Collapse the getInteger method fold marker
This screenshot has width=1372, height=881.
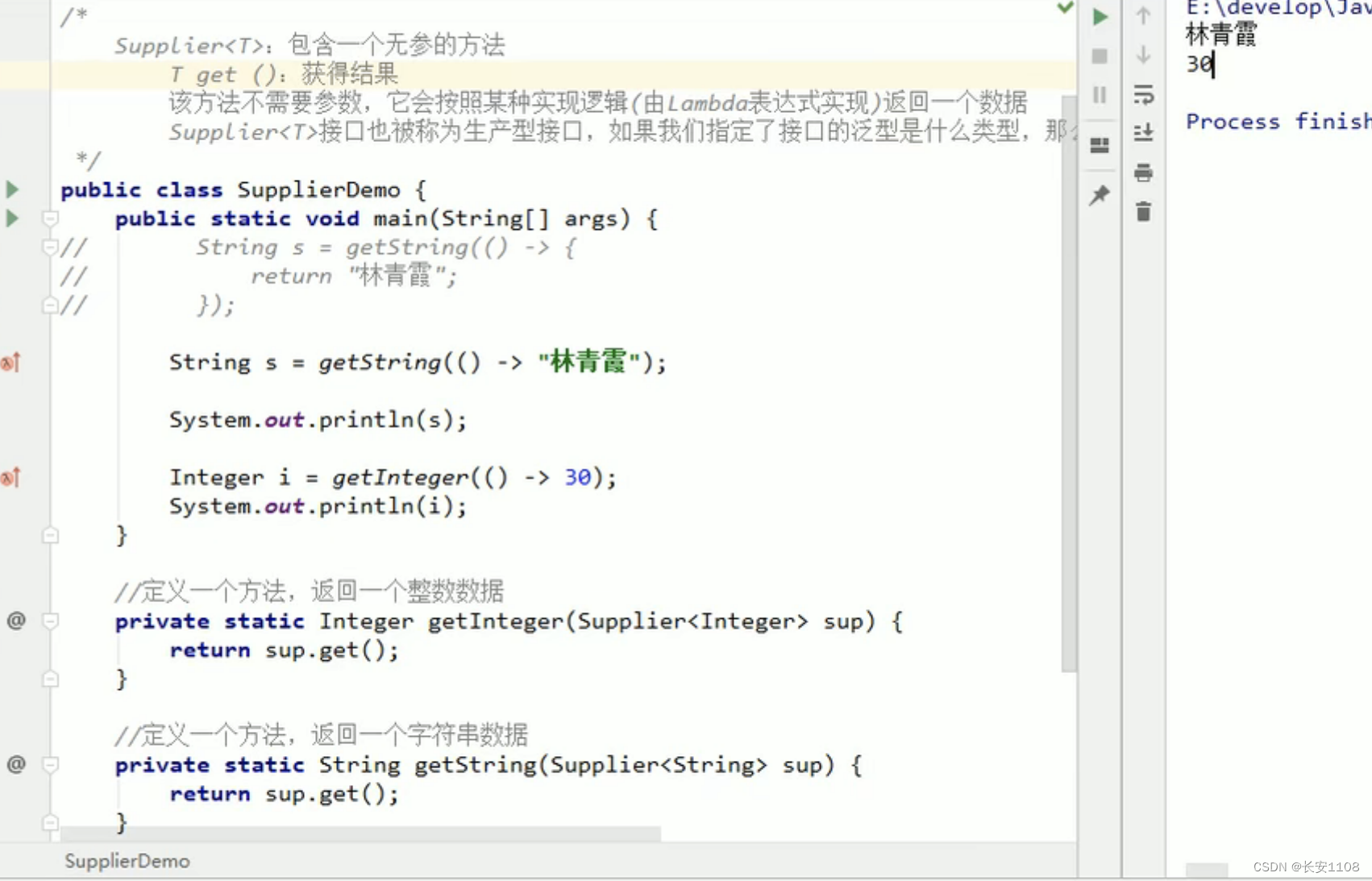click(x=50, y=621)
